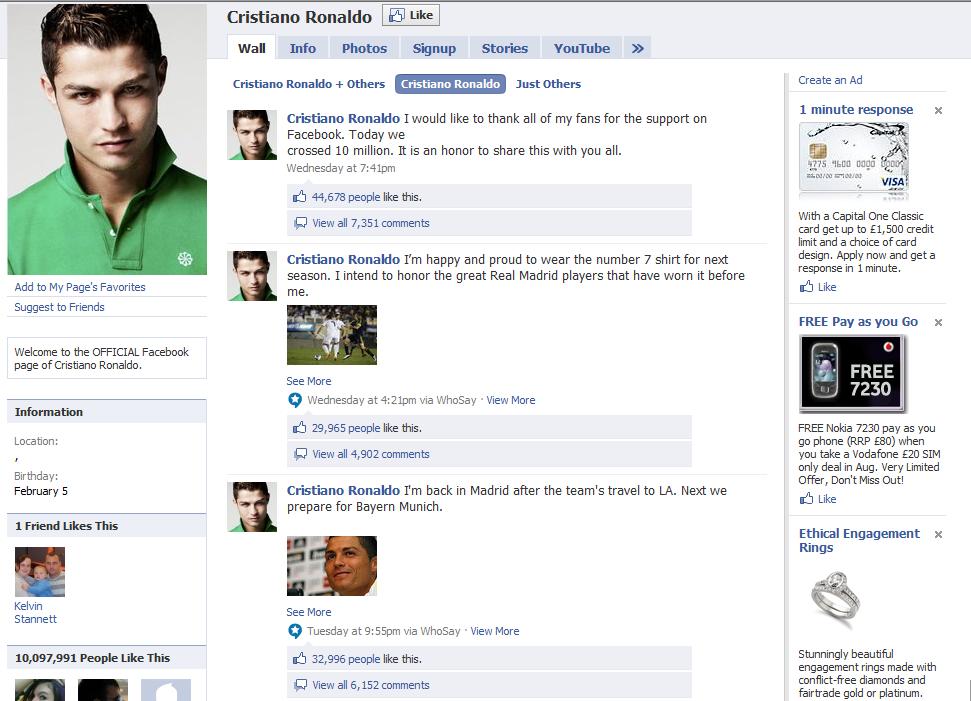Open Kelvin Stannett's profile photo
Image resolution: width=971 pixels, height=701 pixels.
pyautogui.click(x=40, y=572)
